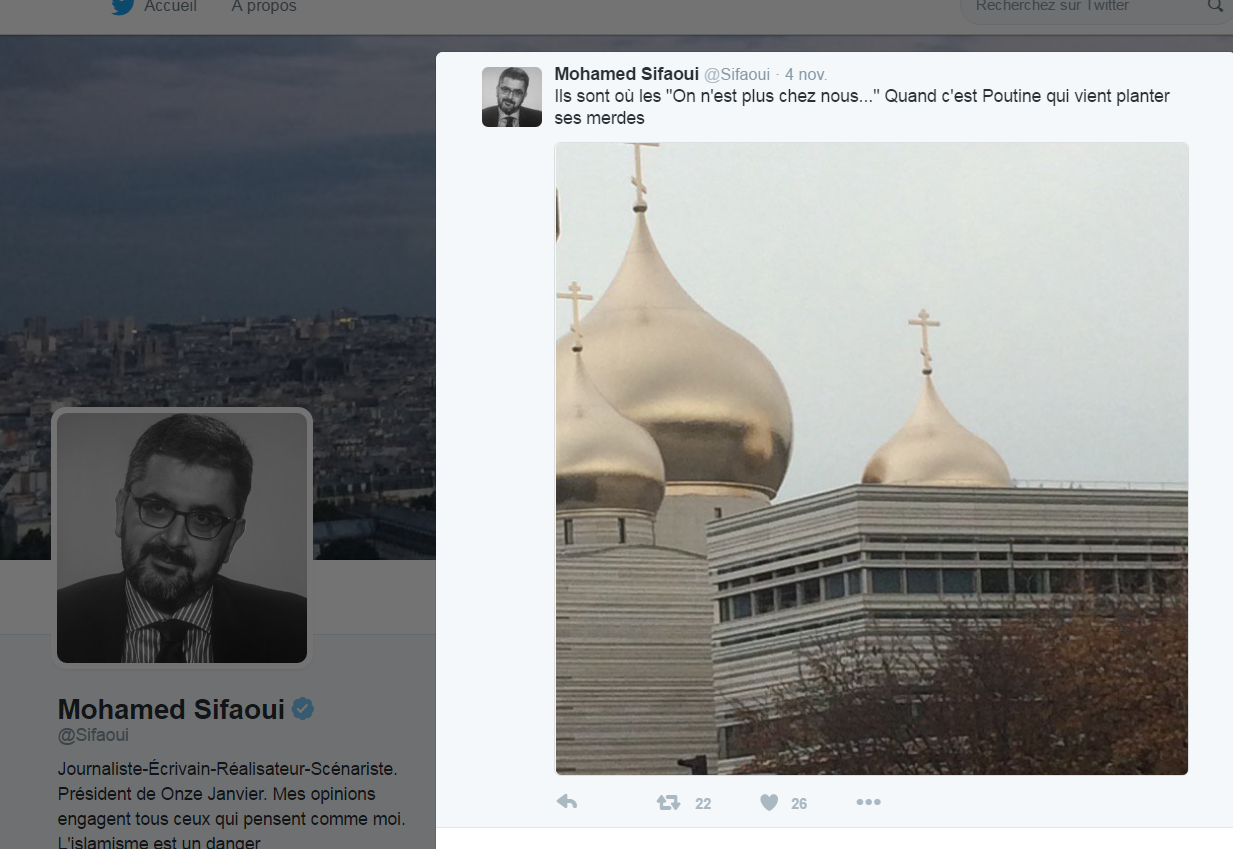Click the author name in the tweet header

[626, 74]
